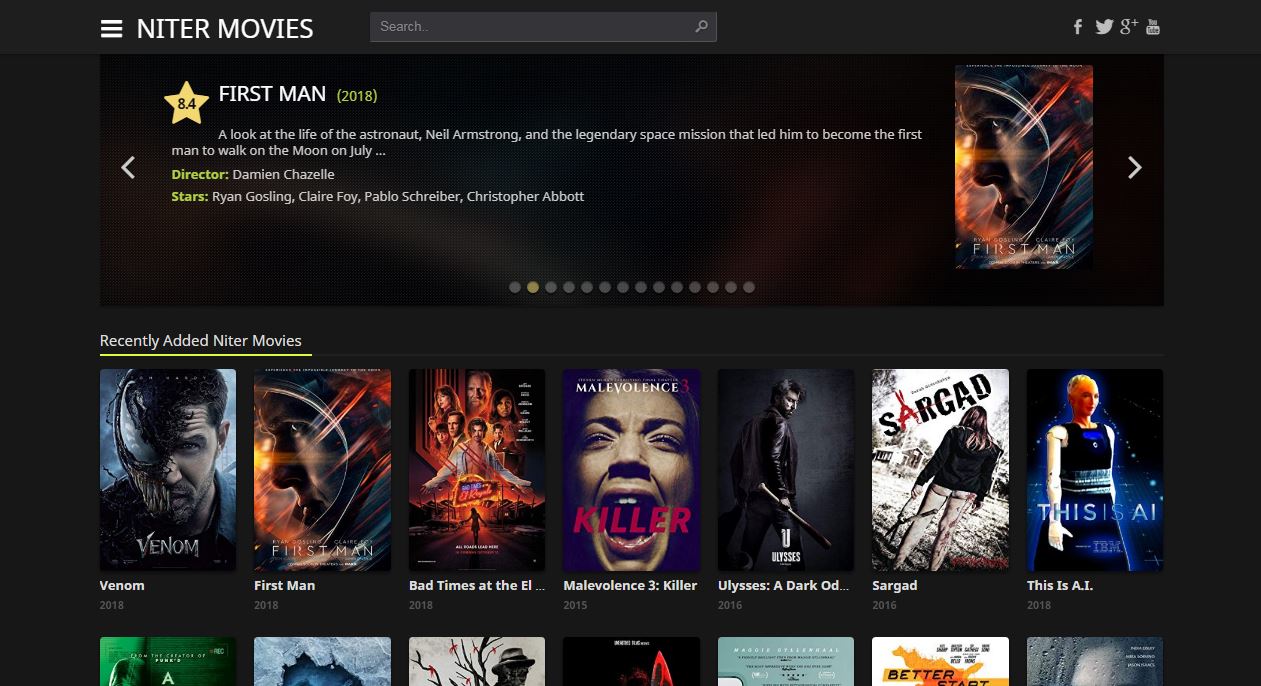
Task: Click the (2018) year beside FIRST MAN
Action: point(357,96)
